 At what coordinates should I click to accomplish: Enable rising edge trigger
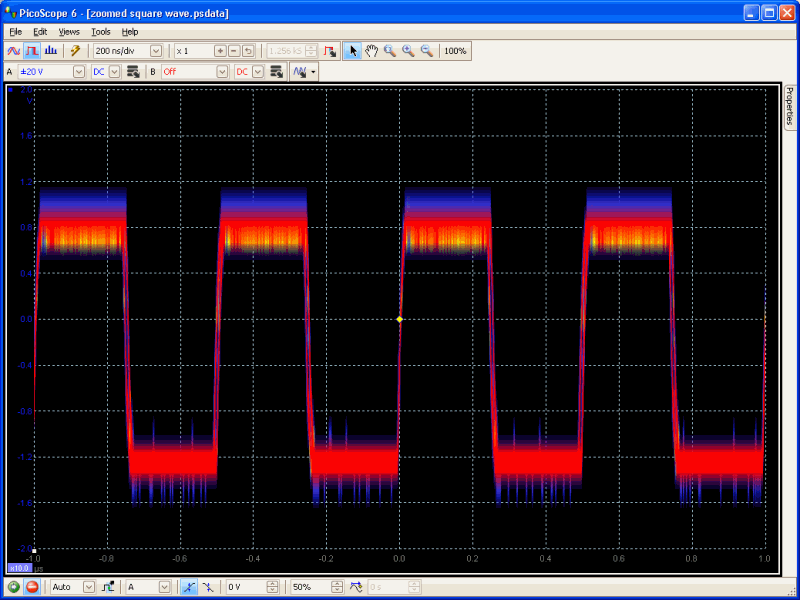pyautogui.click(x=189, y=587)
